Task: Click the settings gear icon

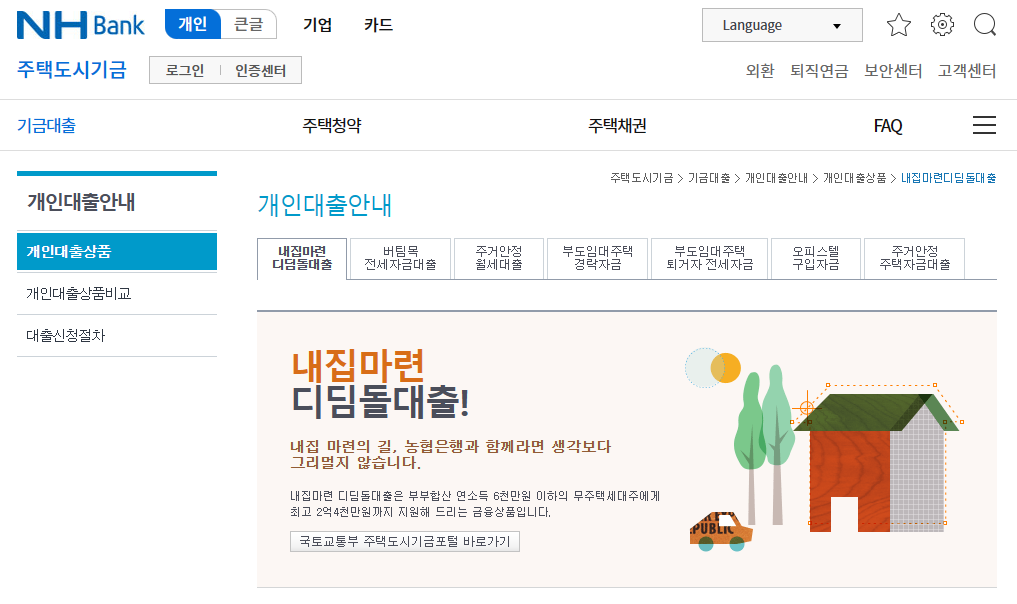Action: (941, 25)
